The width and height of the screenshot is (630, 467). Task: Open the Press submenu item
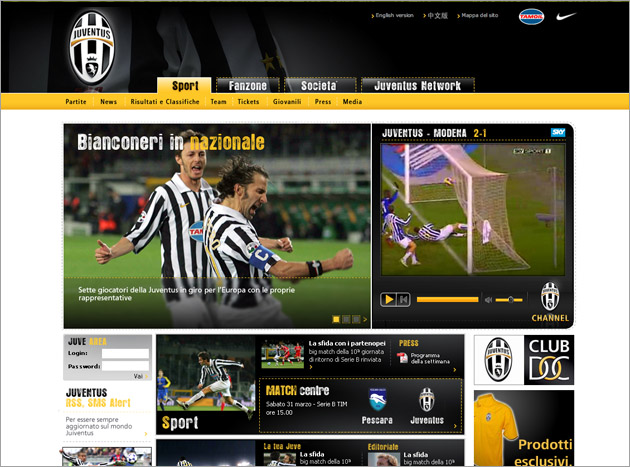[323, 102]
